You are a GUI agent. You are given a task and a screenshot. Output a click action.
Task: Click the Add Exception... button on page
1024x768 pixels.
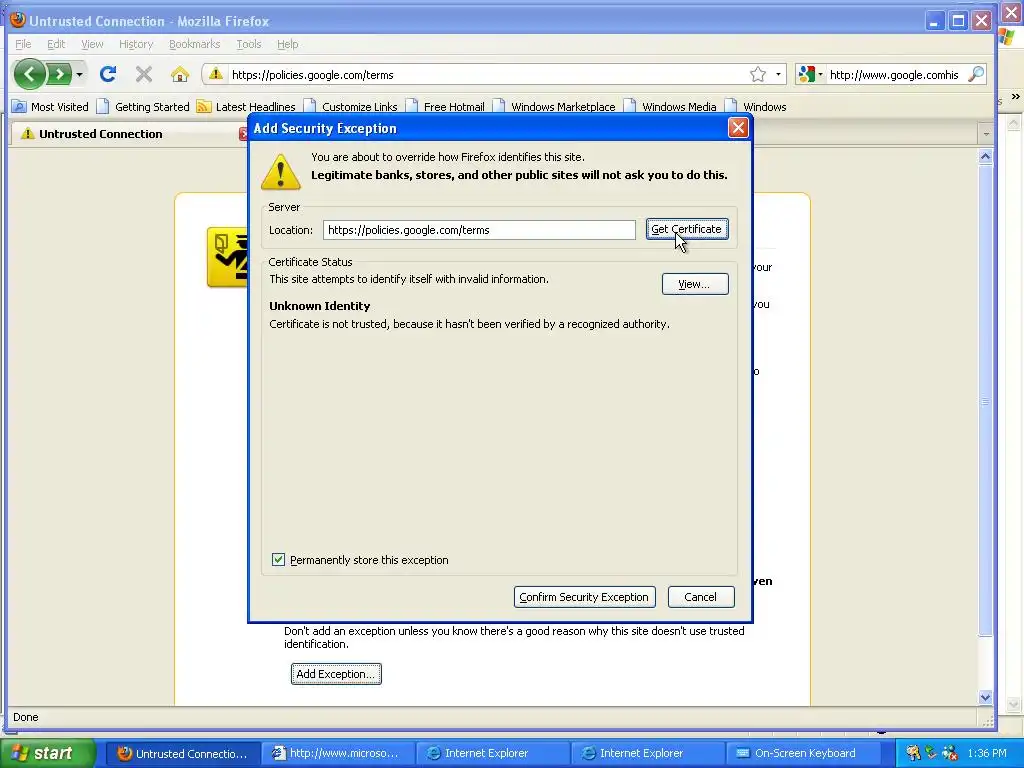336,674
